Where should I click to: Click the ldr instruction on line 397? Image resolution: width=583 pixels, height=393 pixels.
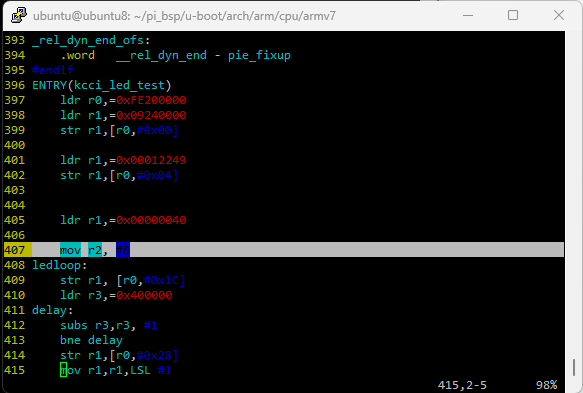[x=70, y=100]
